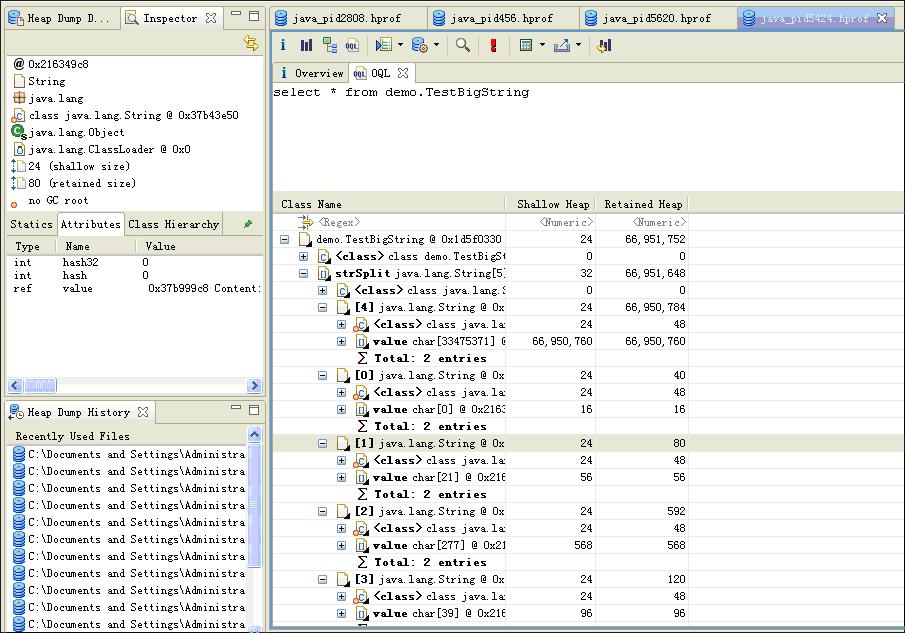Expand the value char[33475371] node

[341, 342]
